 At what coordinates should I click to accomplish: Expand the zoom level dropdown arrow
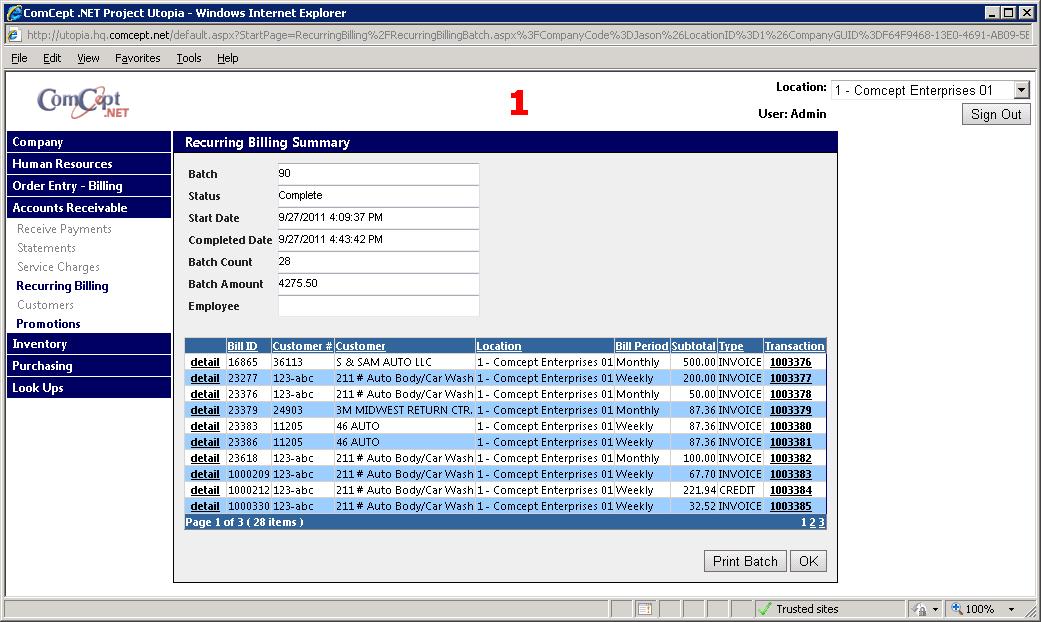(x=1011, y=609)
